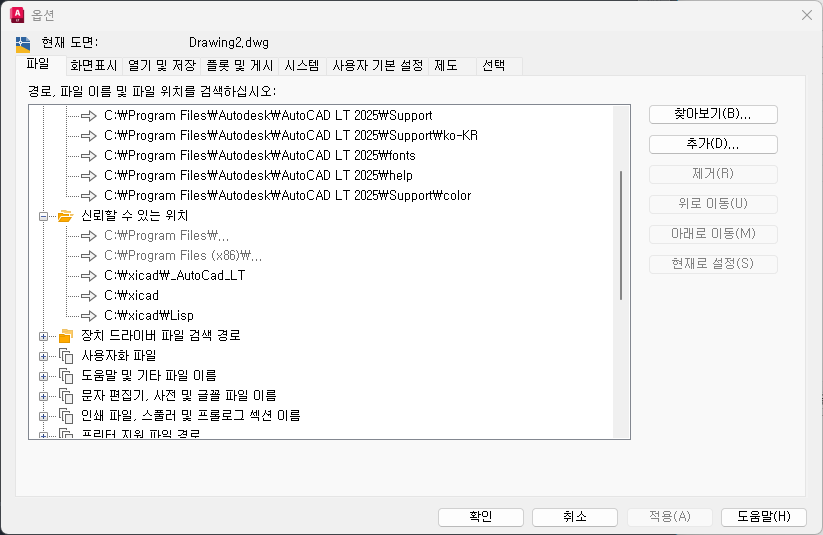This screenshot has width=823, height=535.
Task: Click the arrow icon beside the Support\ko-KR path
Action: (89, 136)
